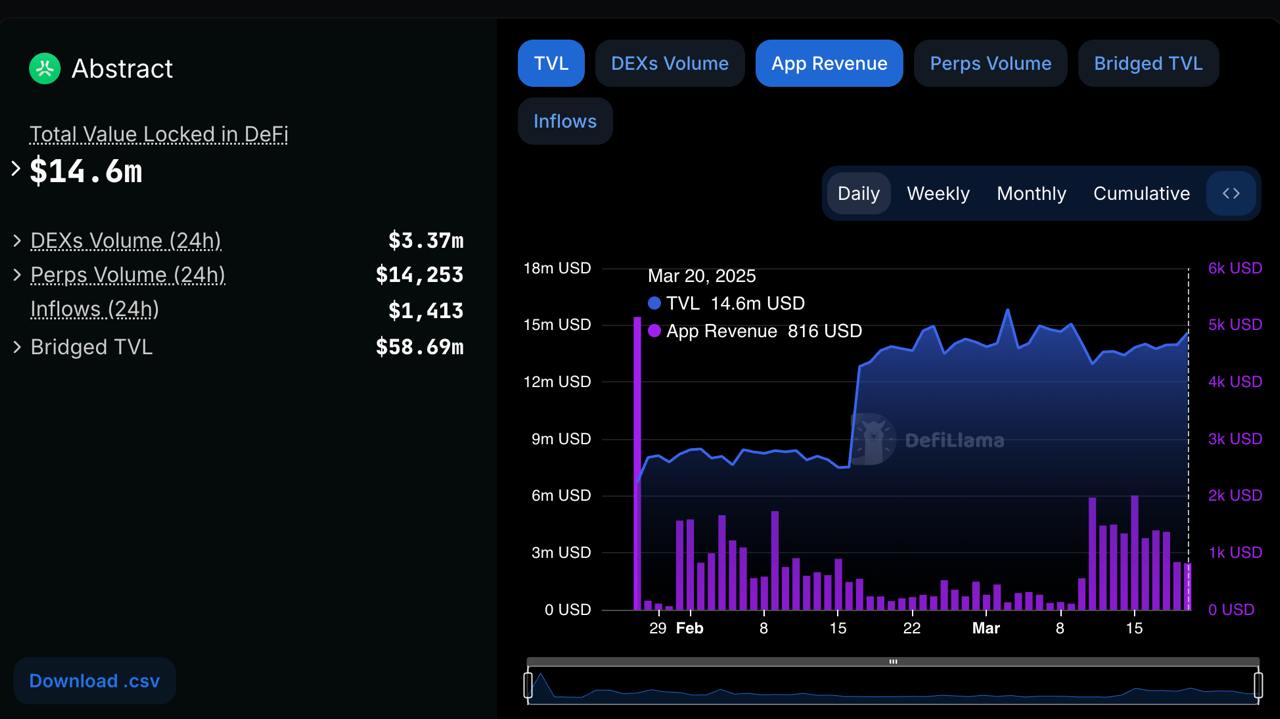The image size is (1280, 719).
Task: Download the .csv file
Action: [x=94, y=680]
